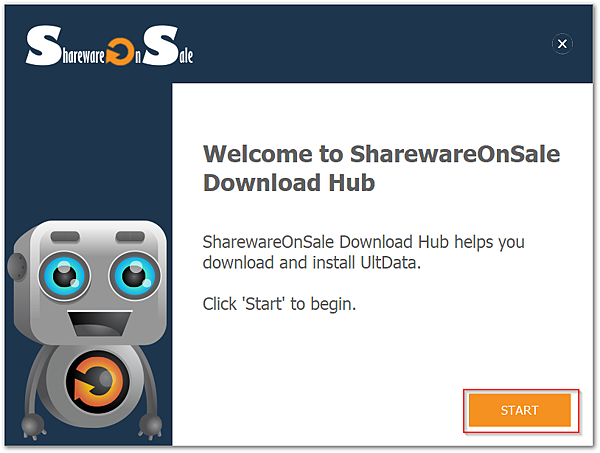Click the robot's side ear knob
The width and height of the screenshot is (600, 453).
point(17,267)
